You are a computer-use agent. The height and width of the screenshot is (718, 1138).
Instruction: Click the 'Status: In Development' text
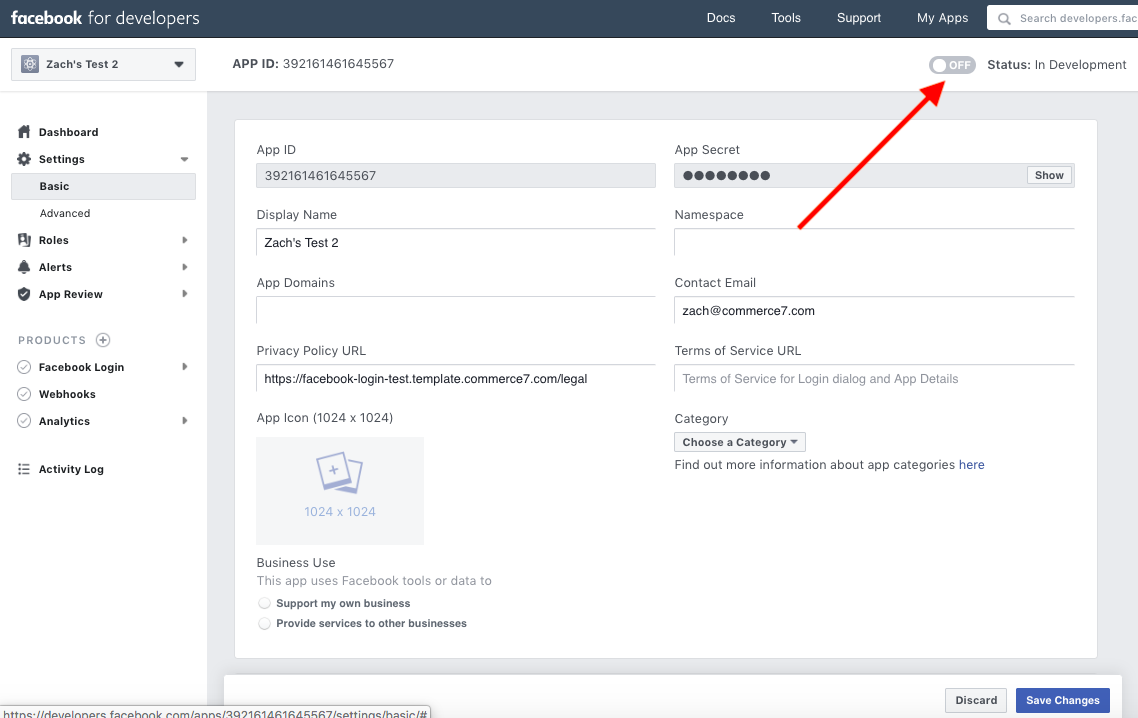1057,65
